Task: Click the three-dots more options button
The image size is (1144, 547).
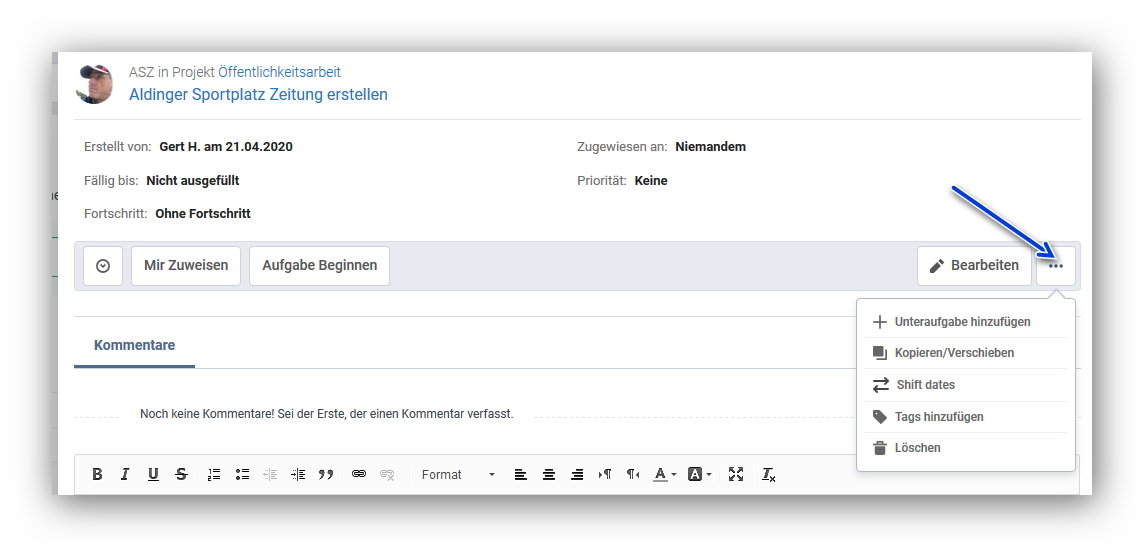Action: coord(1056,266)
